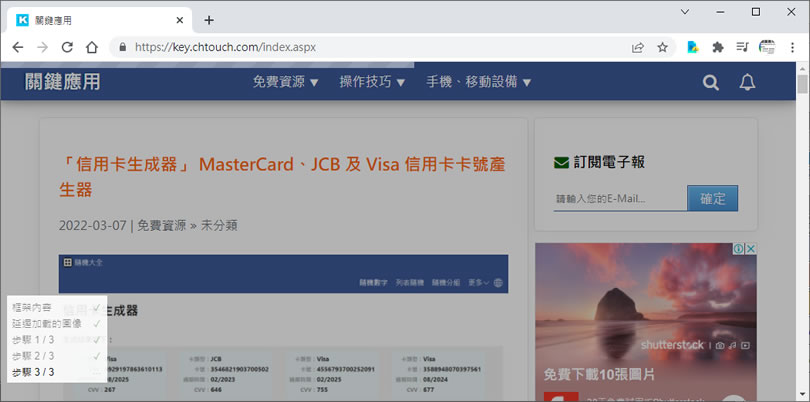Image resolution: width=810 pixels, height=402 pixels.
Task: Click the address bar URL
Action: tap(225, 48)
